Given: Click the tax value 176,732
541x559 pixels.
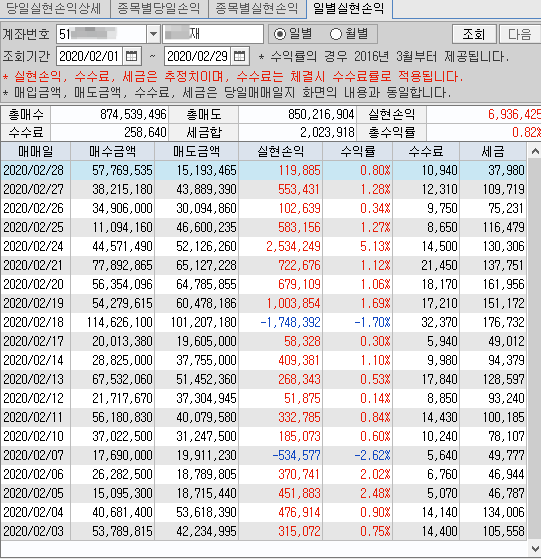Looking at the screenshot, I should (x=504, y=322).
